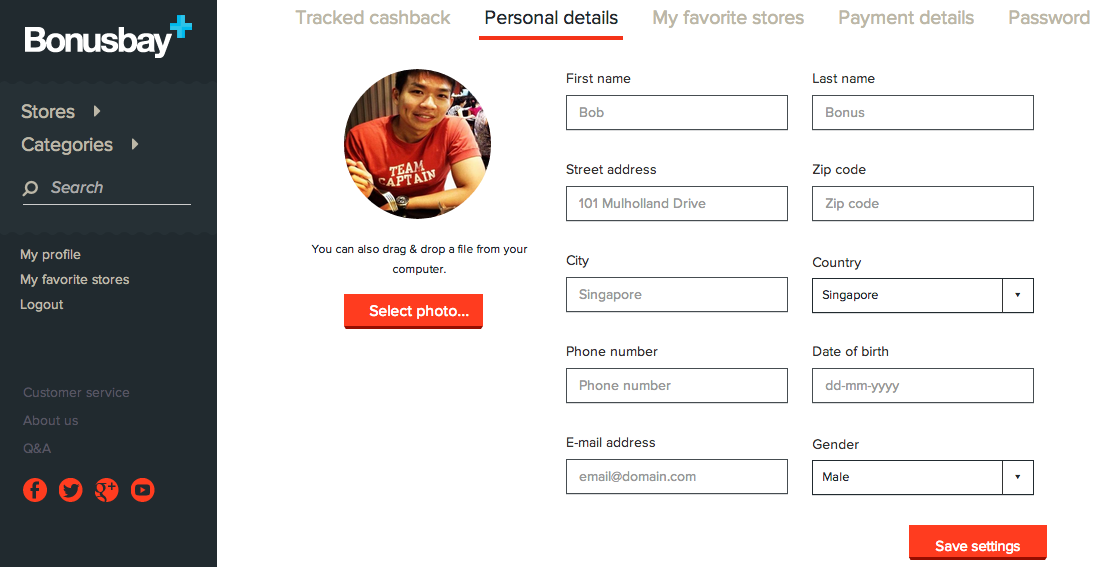Open the Payment details tab
Screen dimensions: 1110x567
(906, 18)
